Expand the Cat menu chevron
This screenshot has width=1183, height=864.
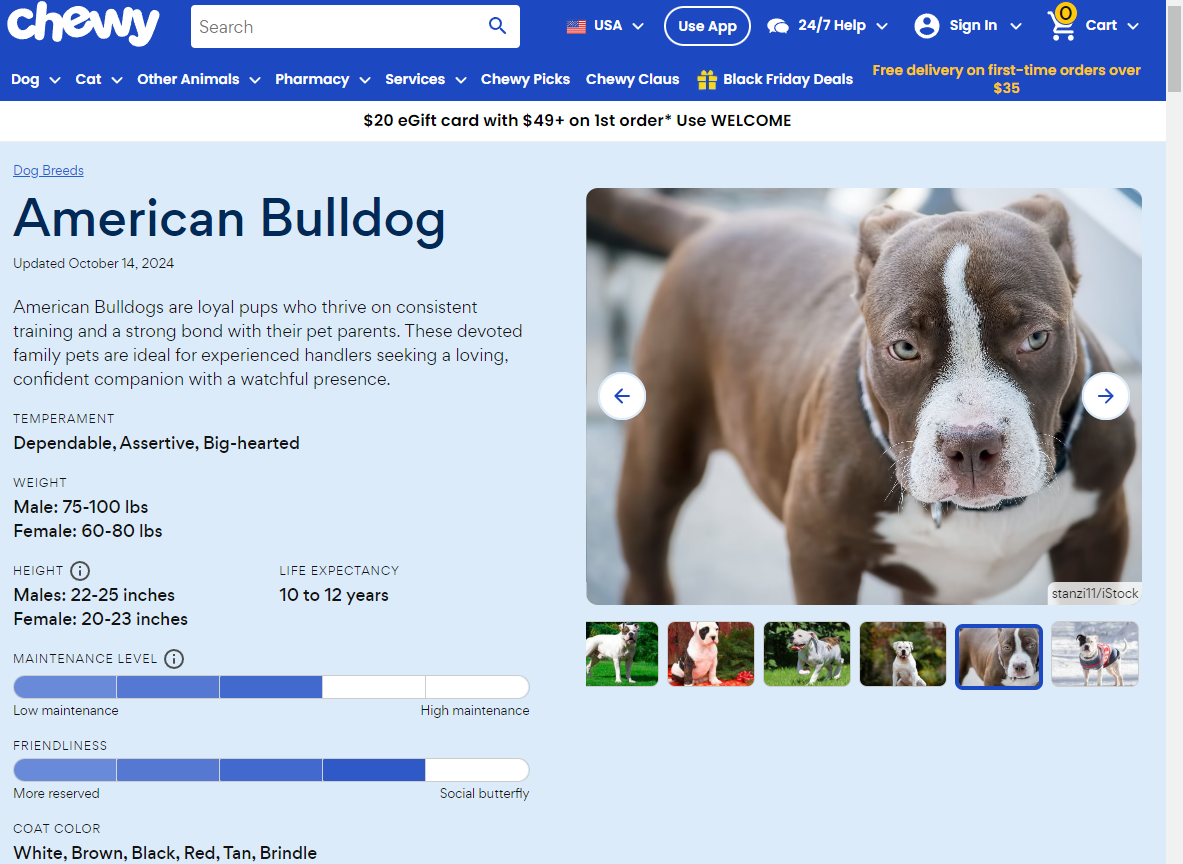pos(117,80)
